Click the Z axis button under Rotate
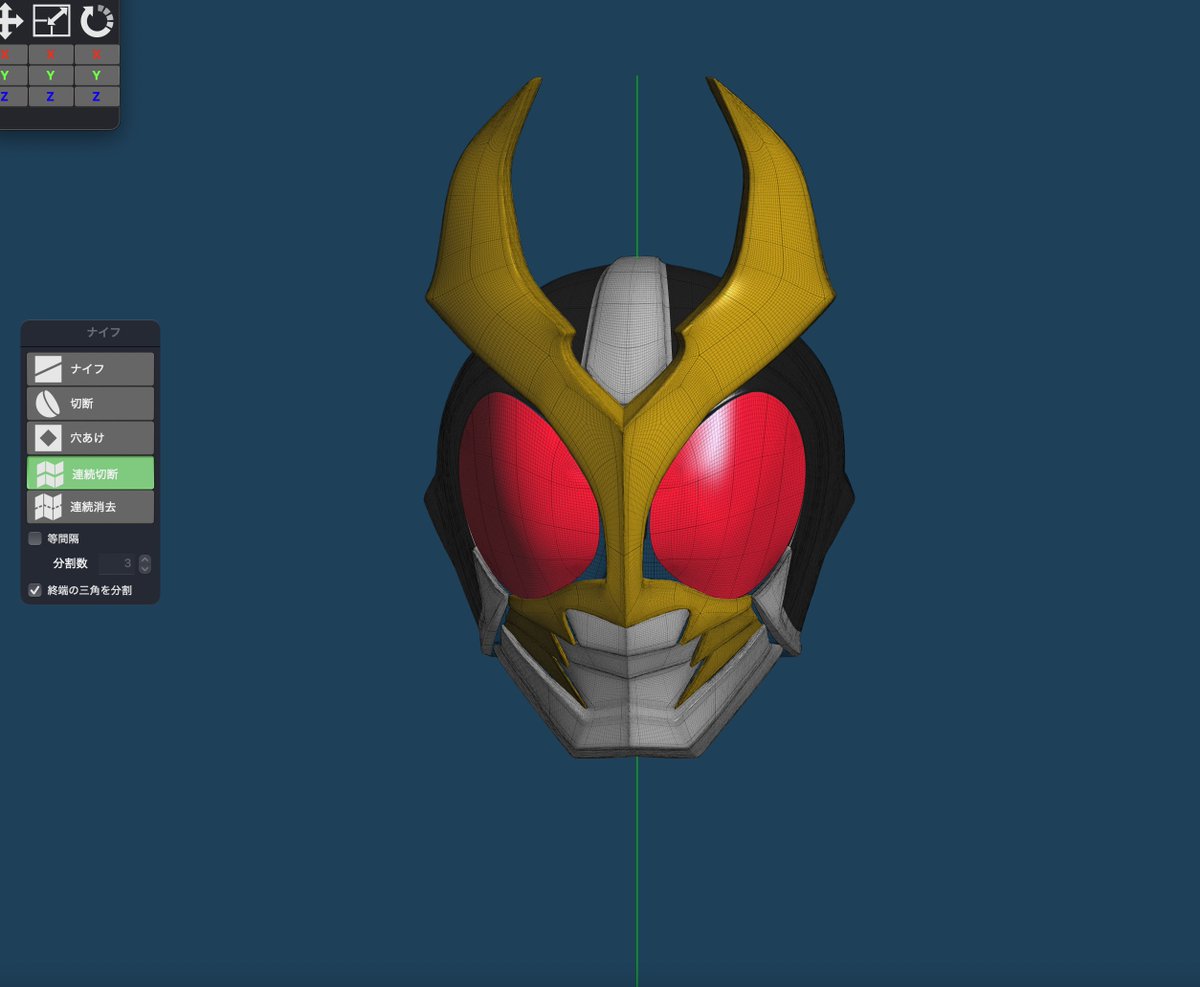This screenshot has height=987, width=1200. coord(97,97)
